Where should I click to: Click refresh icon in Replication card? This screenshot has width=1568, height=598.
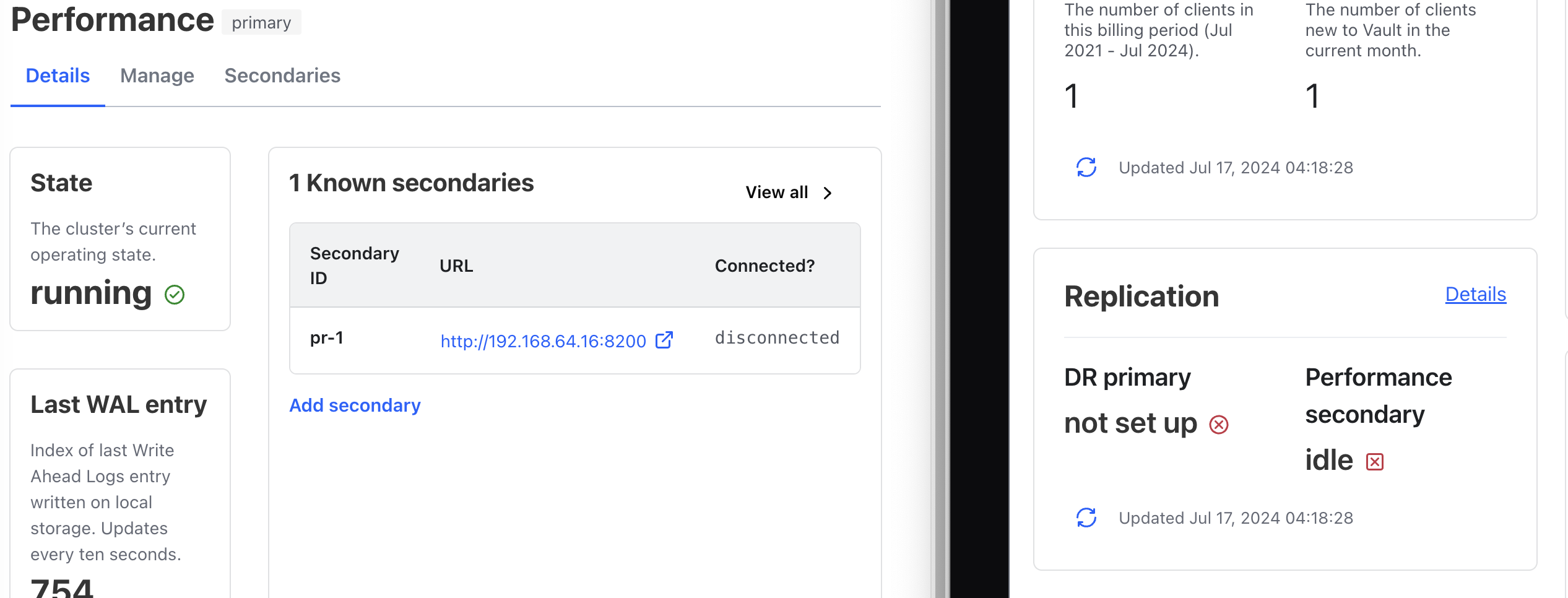[x=1086, y=518]
